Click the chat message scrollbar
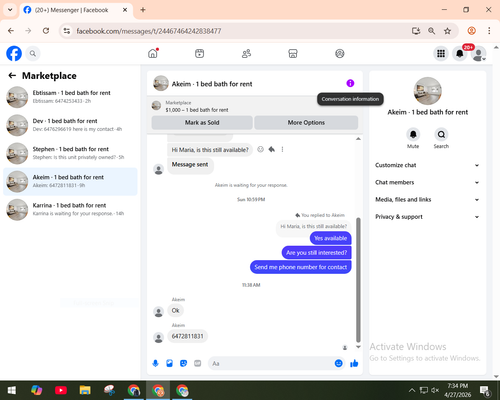This screenshot has width=500, height=400. pyautogui.click(x=358, y=280)
